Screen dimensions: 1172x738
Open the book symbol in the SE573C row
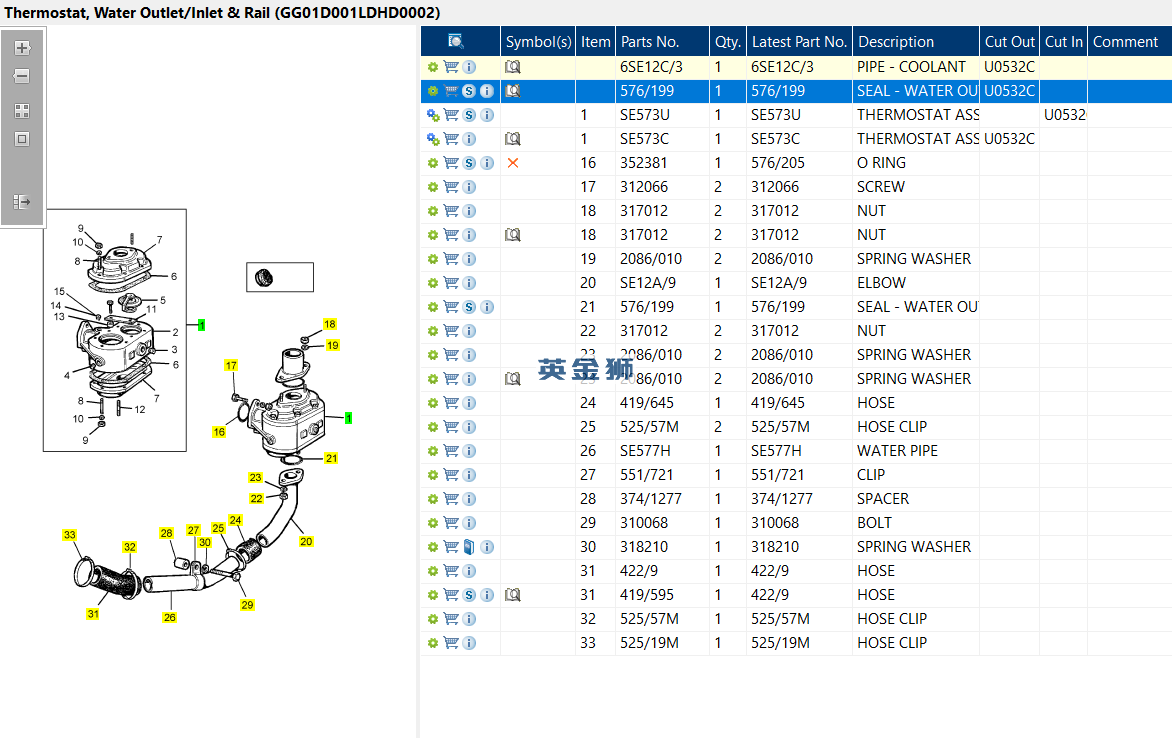pos(513,138)
